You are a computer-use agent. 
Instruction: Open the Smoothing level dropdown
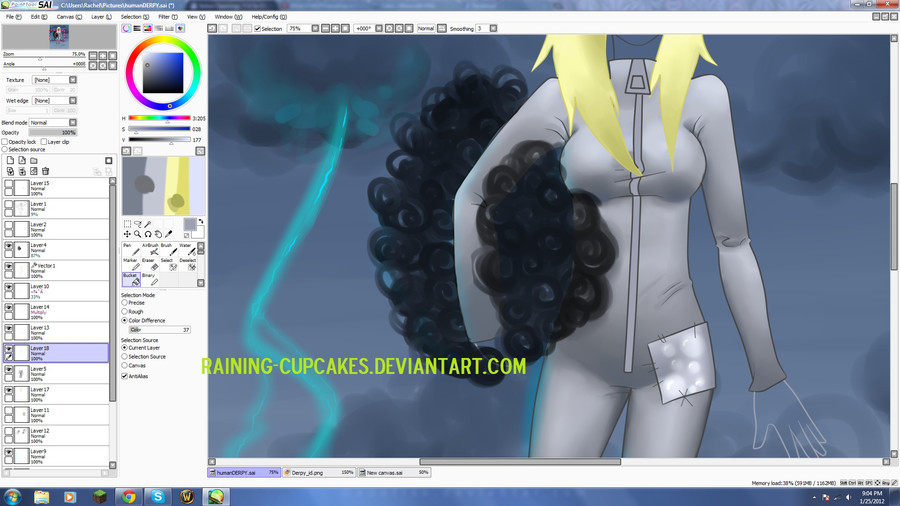coord(493,28)
